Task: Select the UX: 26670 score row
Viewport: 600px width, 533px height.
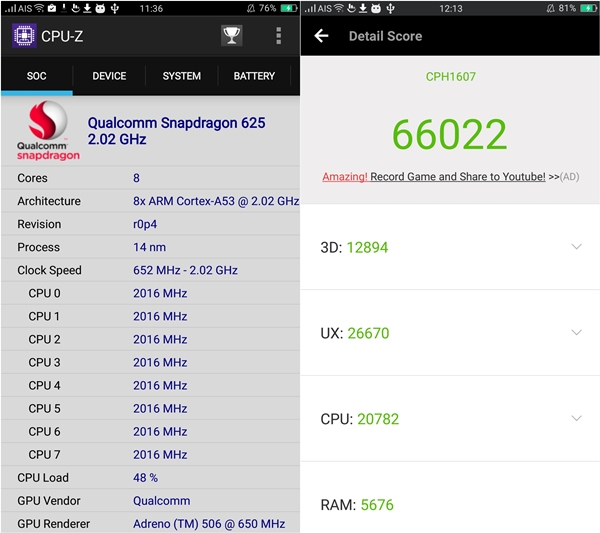Action: click(x=450, y=333)
